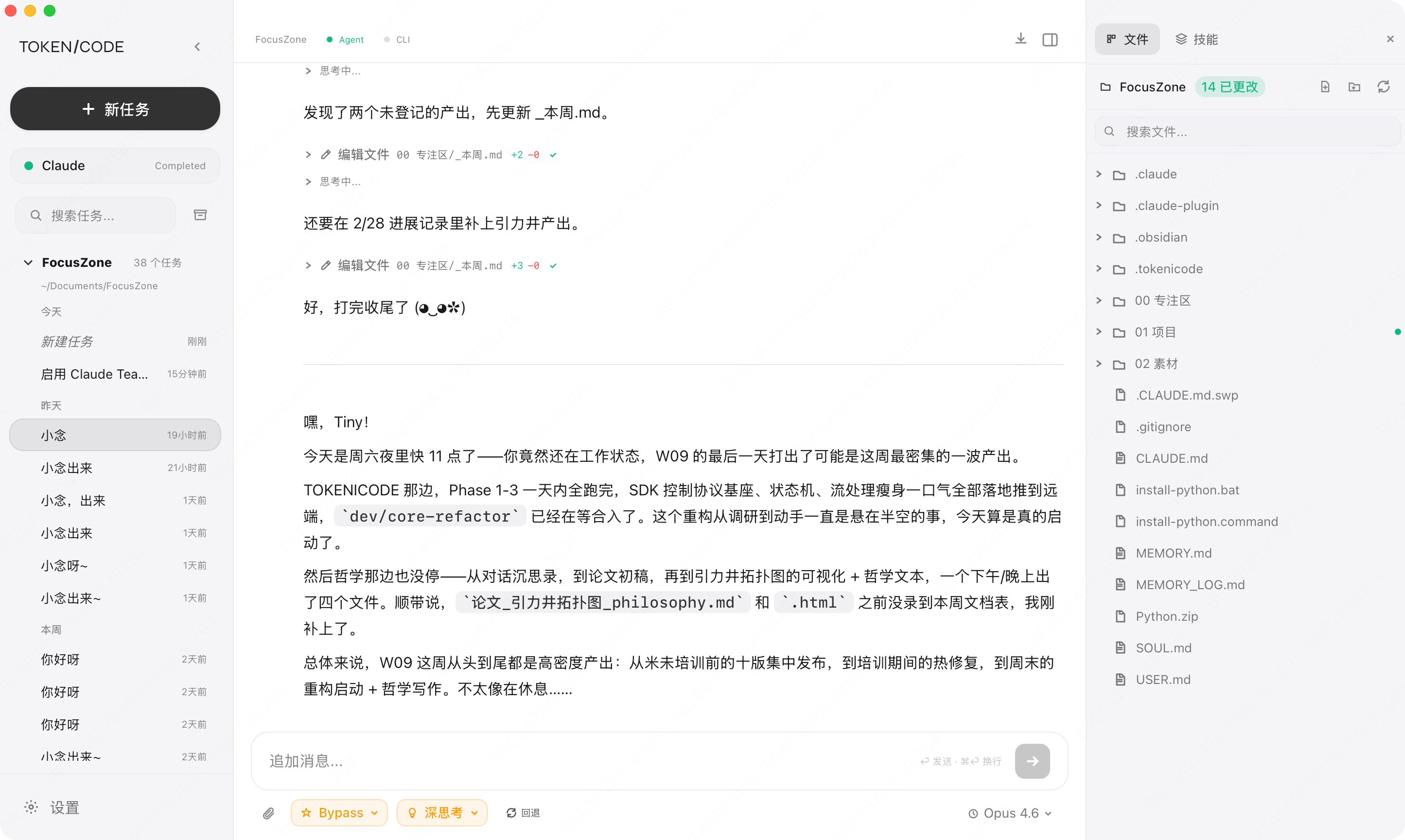Expand the 编辑文件 +3 -0 entry
Viewport: 1405px width, 840px height.
click(x=308, y=265)
